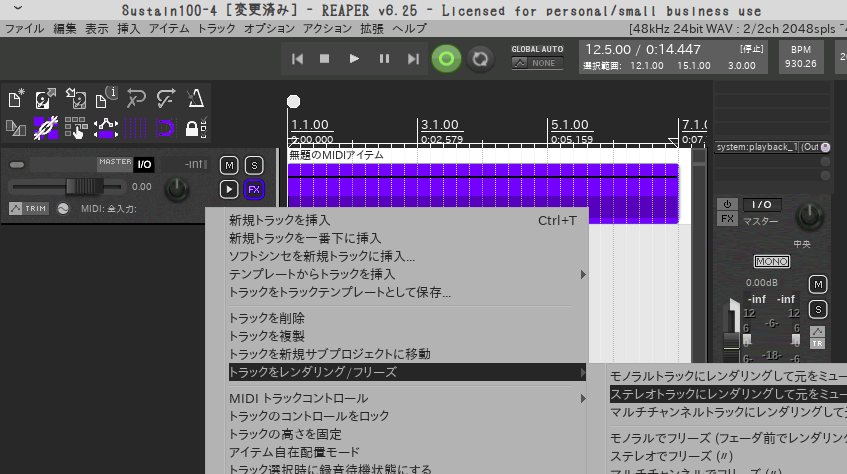This screenshot has width=847, height=474.
Task: Choose モノラルトラックにレンダリング submenu entry
Action: click(728, 376)
